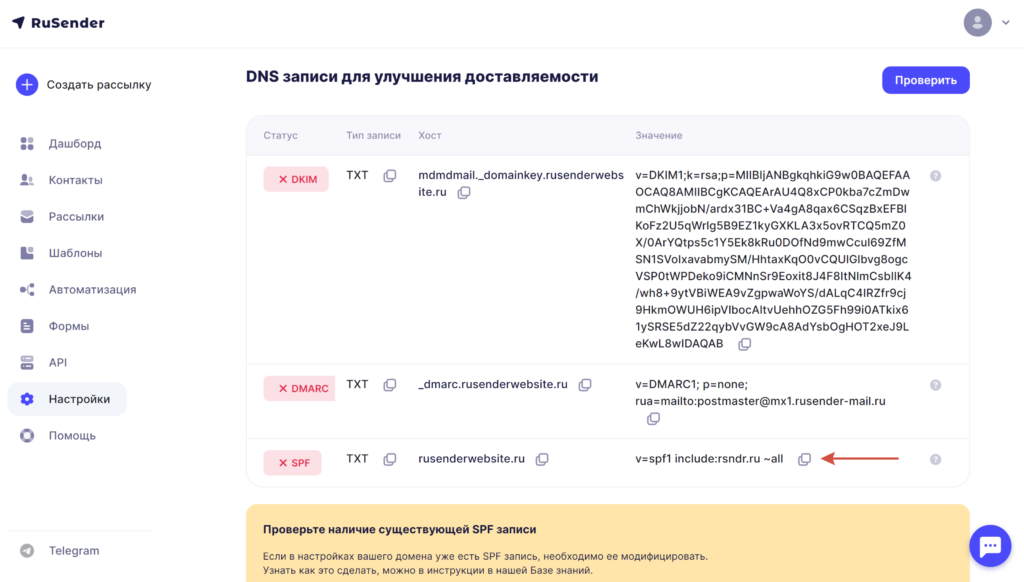Click host text mdmdmail._domainkey.rusenderwebs

pyautogui.click(x=521, y=175)
